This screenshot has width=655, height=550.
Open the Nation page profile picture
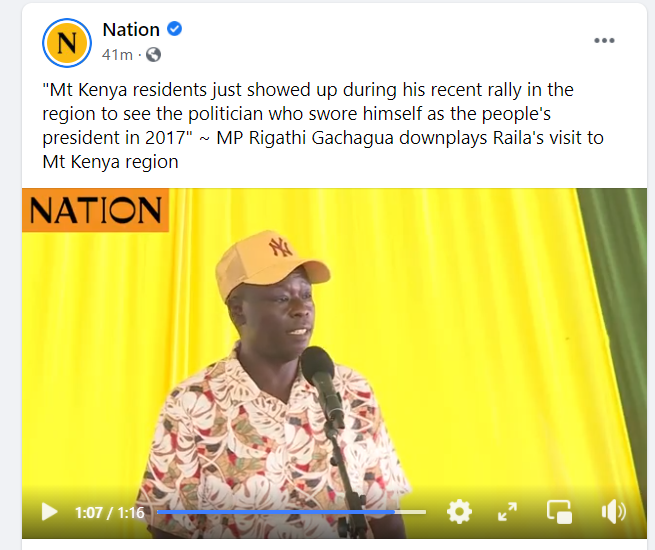[x=67, y=43]
